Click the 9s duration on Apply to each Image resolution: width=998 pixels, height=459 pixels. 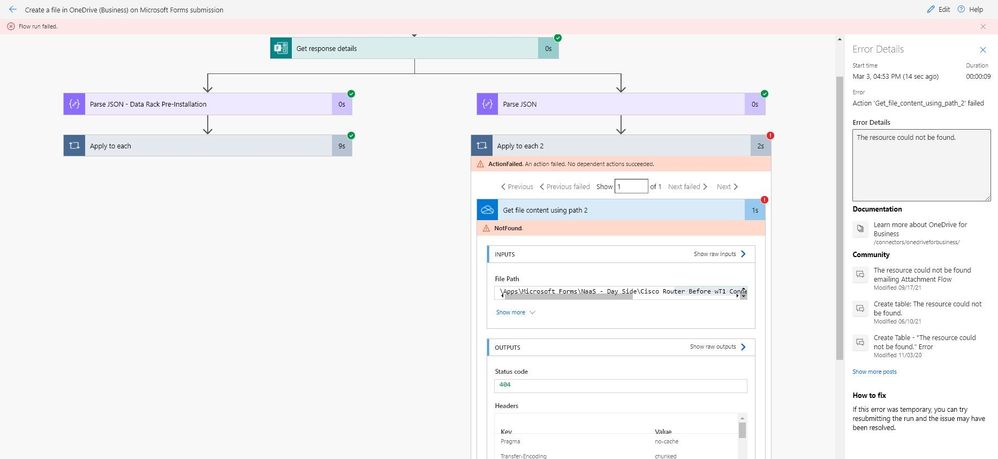(x=342, y=146)
